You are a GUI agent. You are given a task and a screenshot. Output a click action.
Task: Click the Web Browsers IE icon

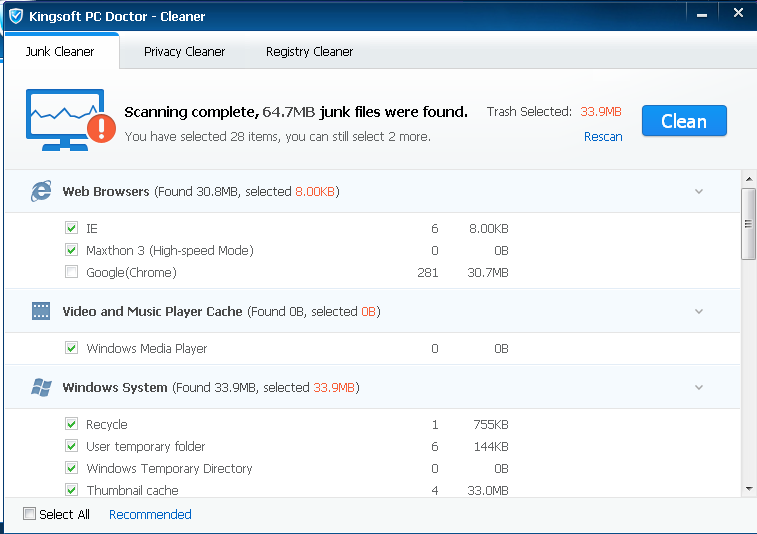41,191
